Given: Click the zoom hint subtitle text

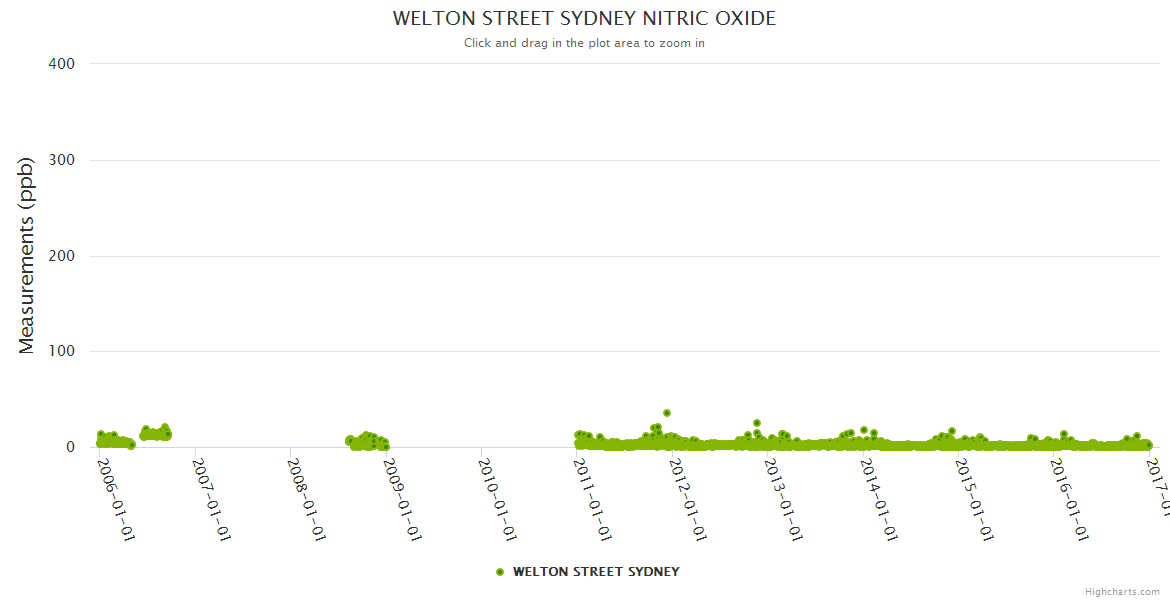Looking at the screenshot, I should [x=584, y=43].
